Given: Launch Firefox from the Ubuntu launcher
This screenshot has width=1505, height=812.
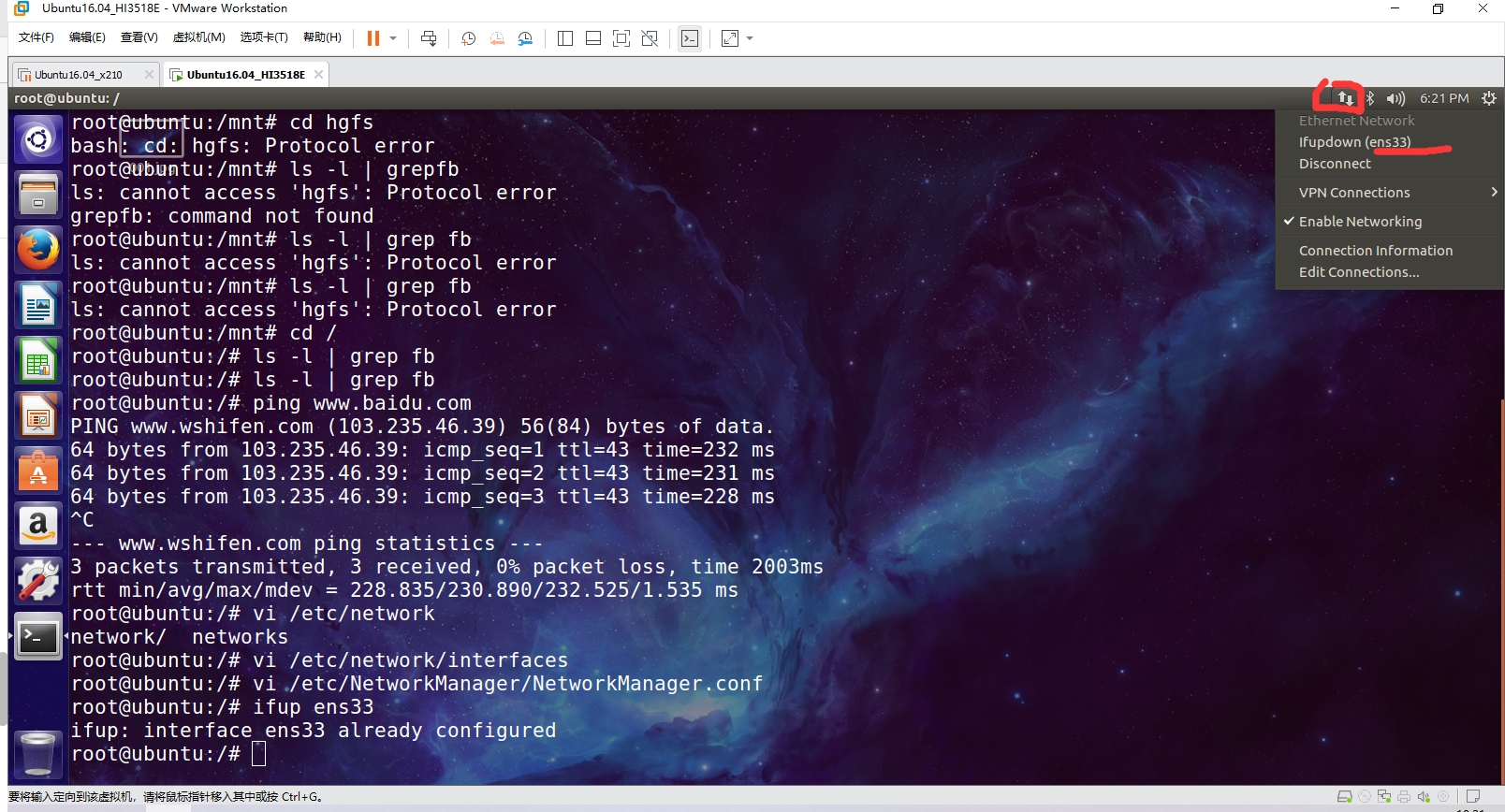Looking at the screenshot, I should point(38,250).
